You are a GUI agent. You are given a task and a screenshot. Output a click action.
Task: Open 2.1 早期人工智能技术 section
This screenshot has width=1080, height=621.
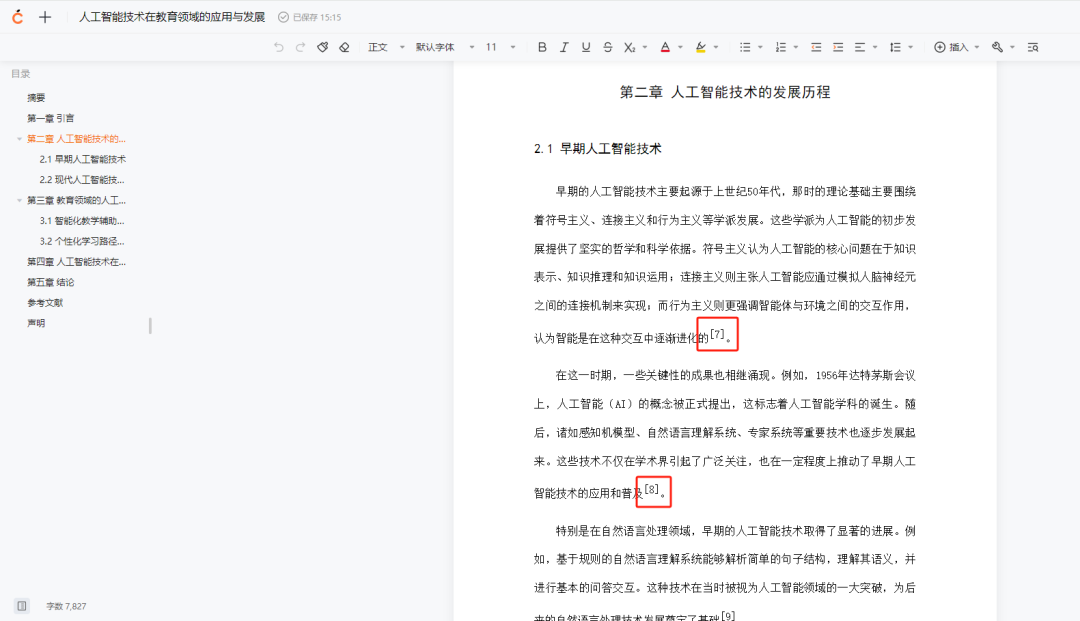[83, 159]
